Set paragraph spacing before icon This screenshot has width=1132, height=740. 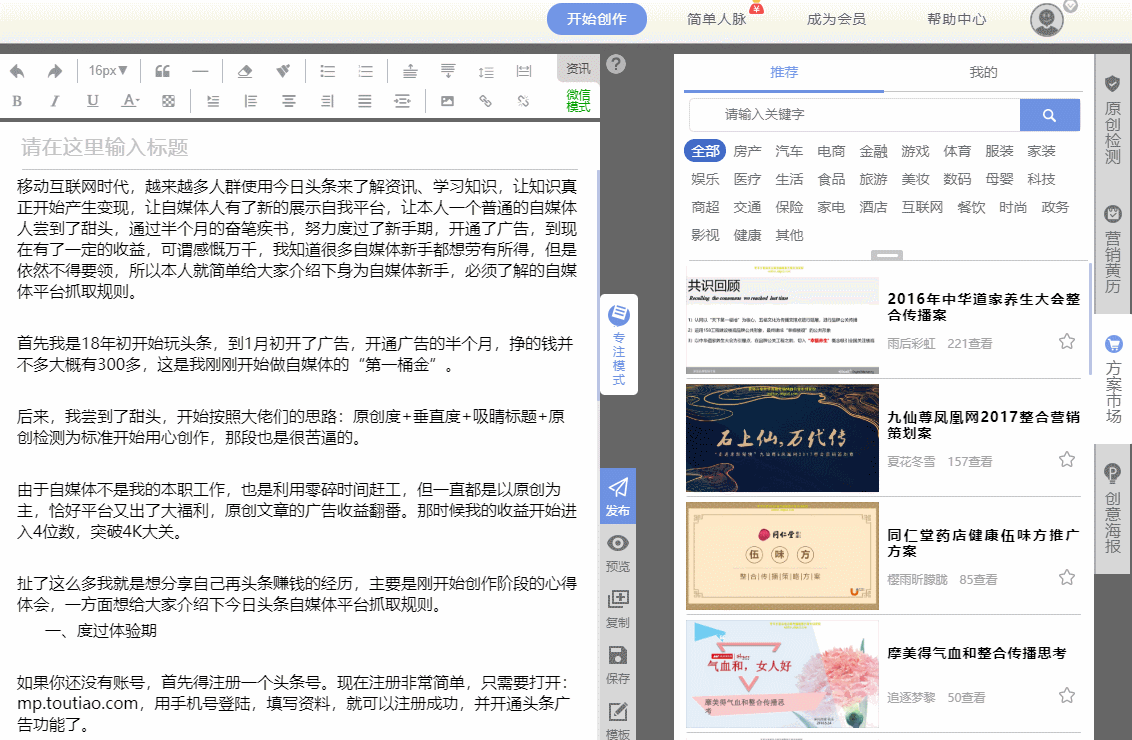coord(410,71)
